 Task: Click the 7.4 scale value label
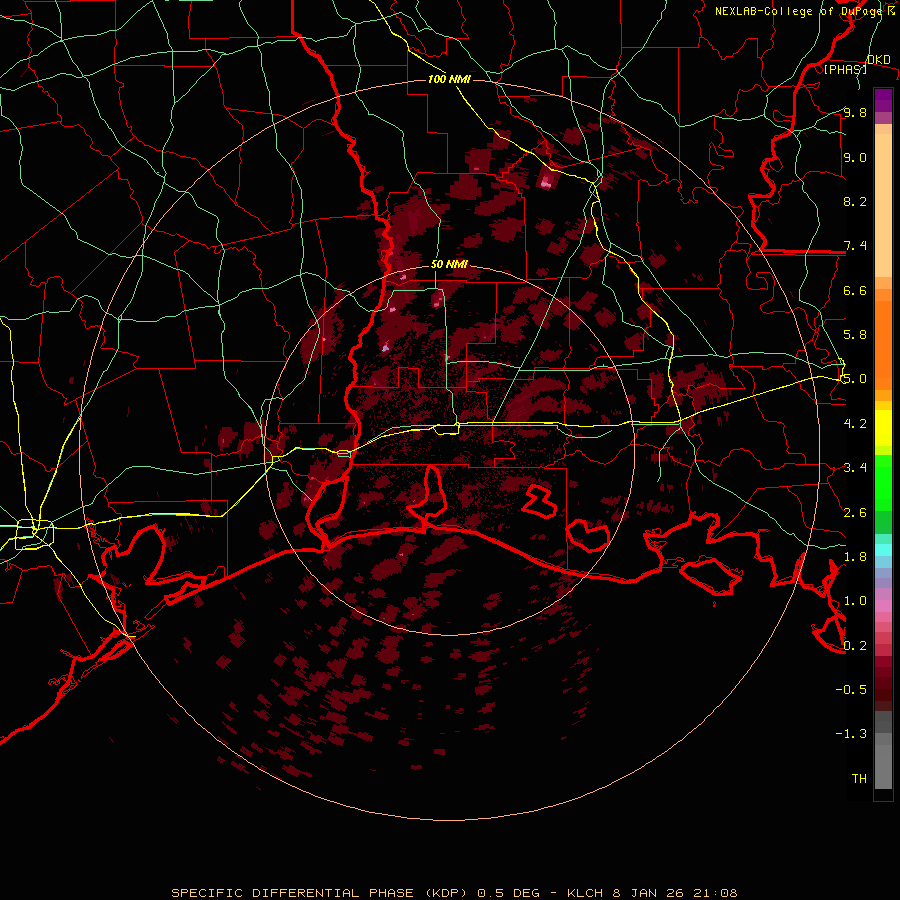(x=855, y=246)
